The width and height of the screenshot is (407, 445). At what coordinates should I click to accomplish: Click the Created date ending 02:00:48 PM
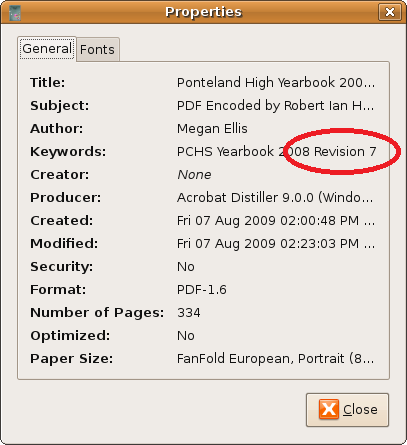coord(276,221)
